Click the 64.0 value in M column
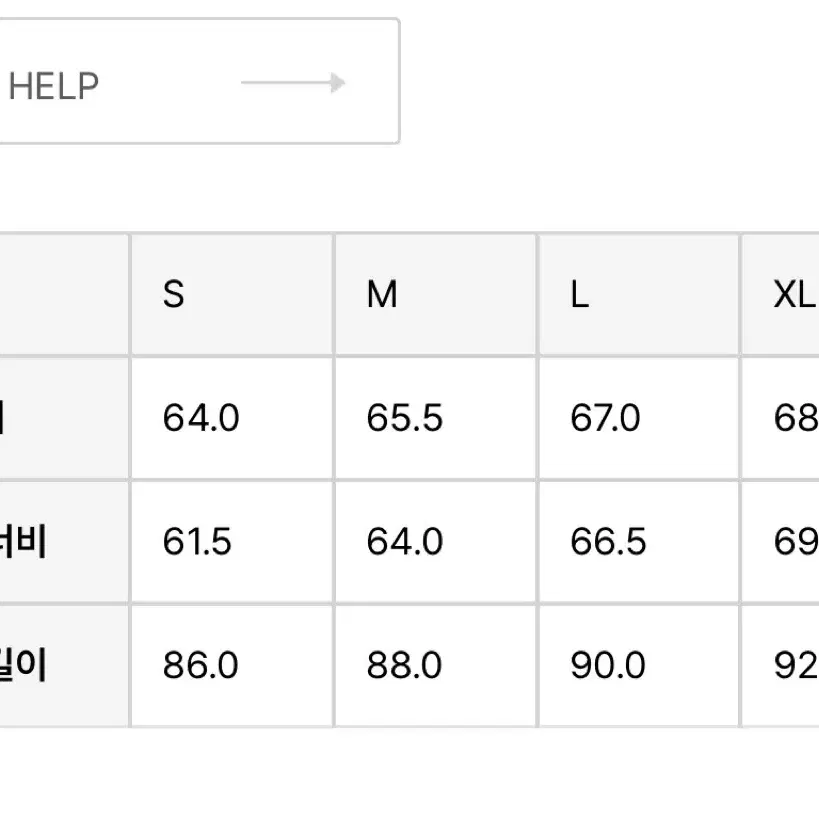Image resolution: width=819 pixels, height=819 pixels. pos(404,541)
